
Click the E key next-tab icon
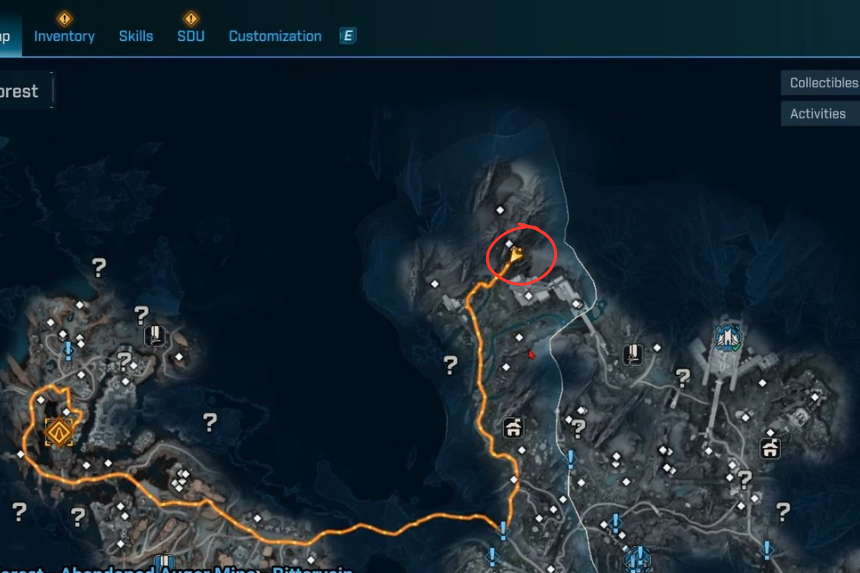click(348, 36)
